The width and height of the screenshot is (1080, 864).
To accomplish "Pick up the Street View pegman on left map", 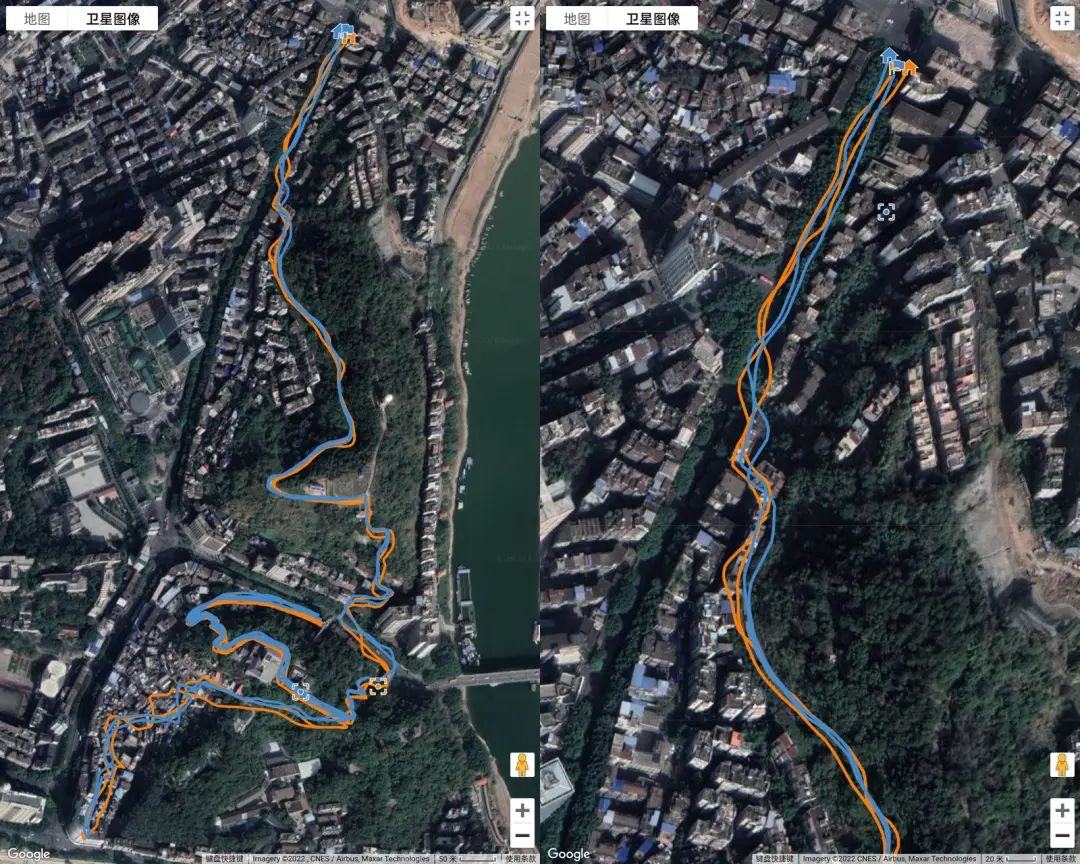I will click(x=522, y=765).
